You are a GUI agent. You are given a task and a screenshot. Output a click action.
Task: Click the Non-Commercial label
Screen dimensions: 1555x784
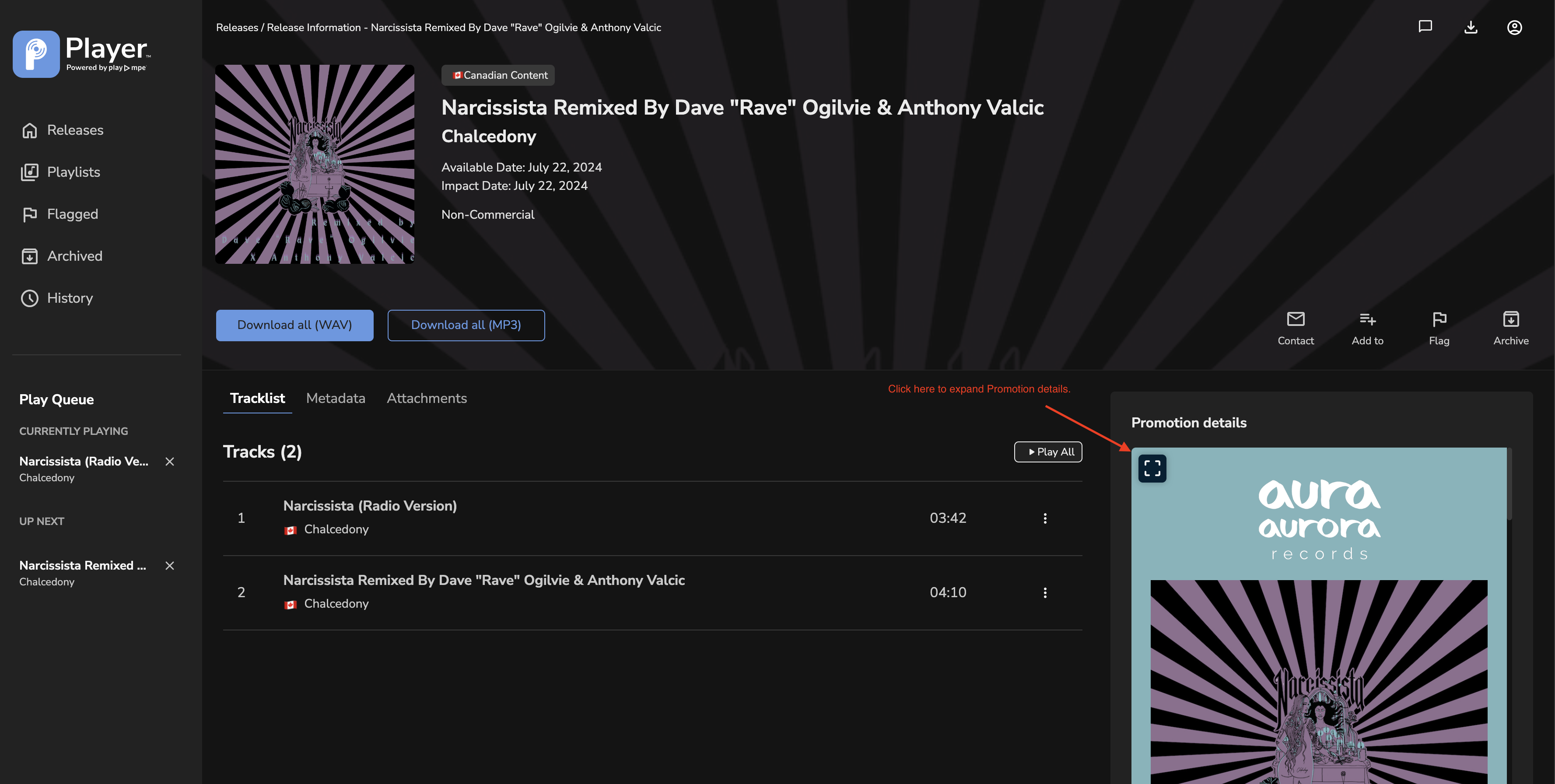pos(488,215)
